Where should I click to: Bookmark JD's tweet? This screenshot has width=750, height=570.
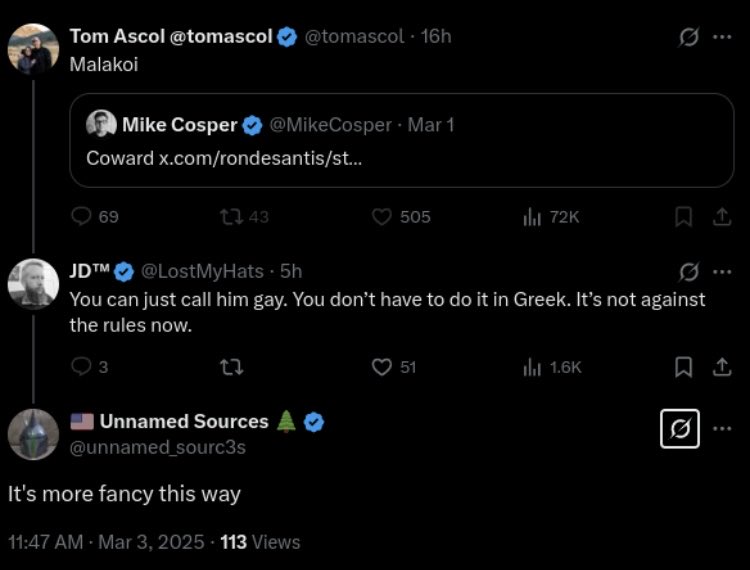pos(684,367)
